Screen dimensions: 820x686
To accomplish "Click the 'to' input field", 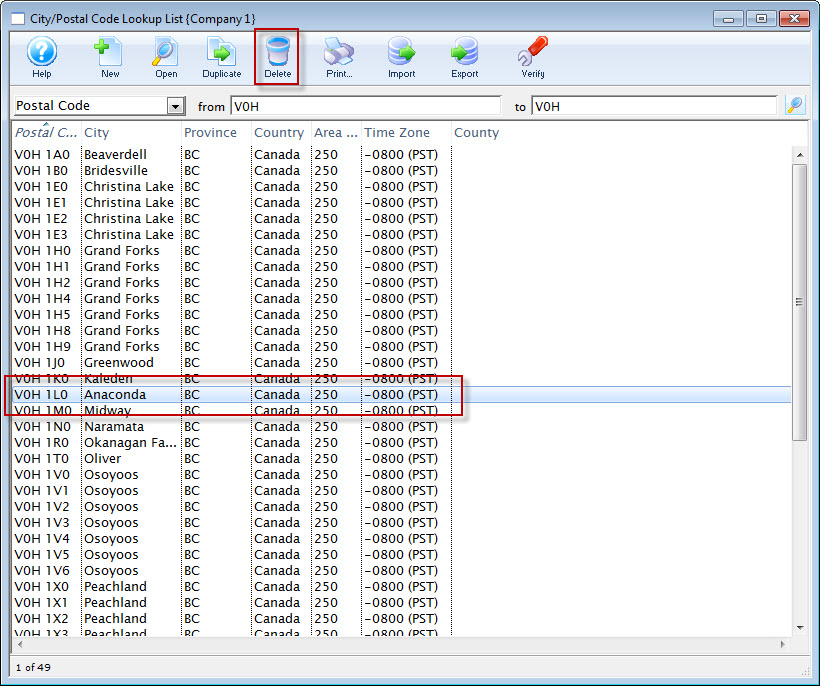I will coord(654,106).
